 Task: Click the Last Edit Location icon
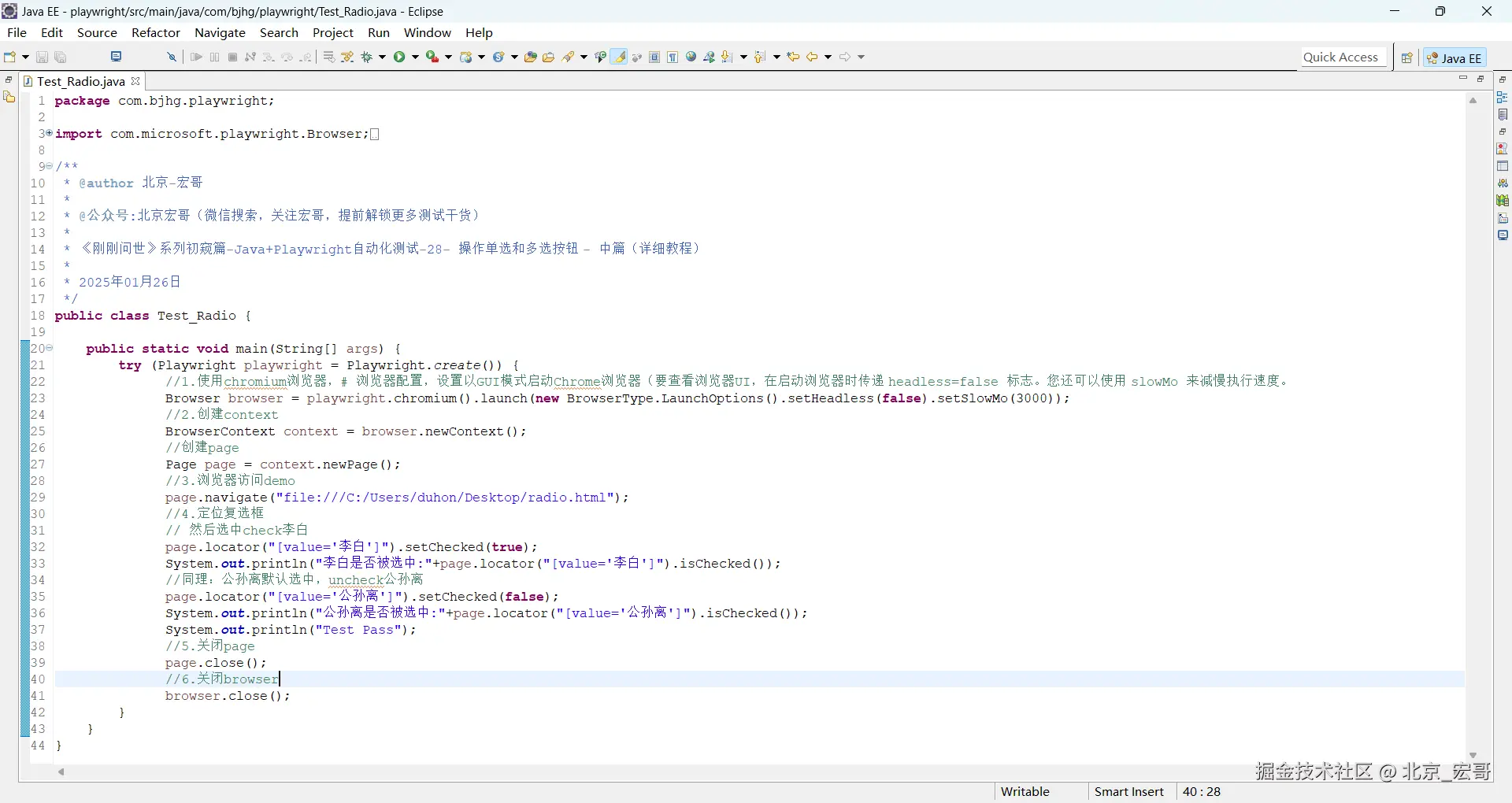pyautogui.click(x=794, y=57)
